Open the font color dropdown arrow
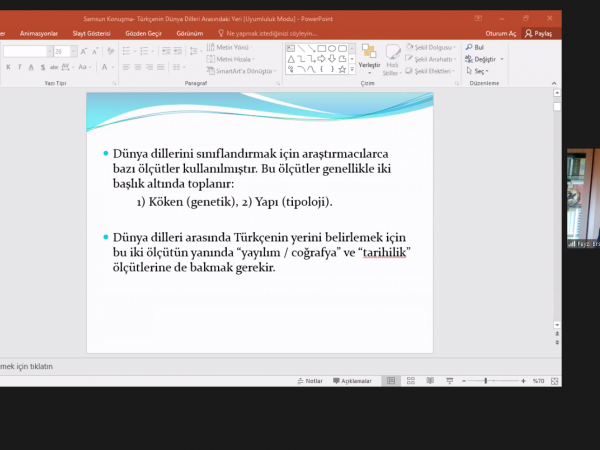 pyautogui.click(x=113, y=67)
